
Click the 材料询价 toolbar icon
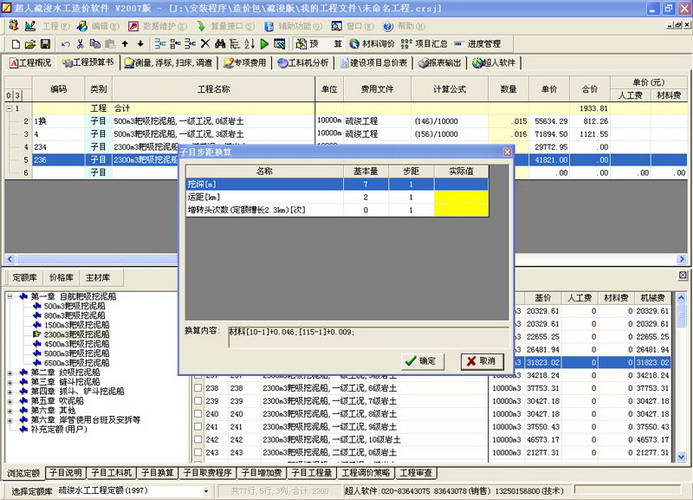pyautogui.click(x=370, y=44)
